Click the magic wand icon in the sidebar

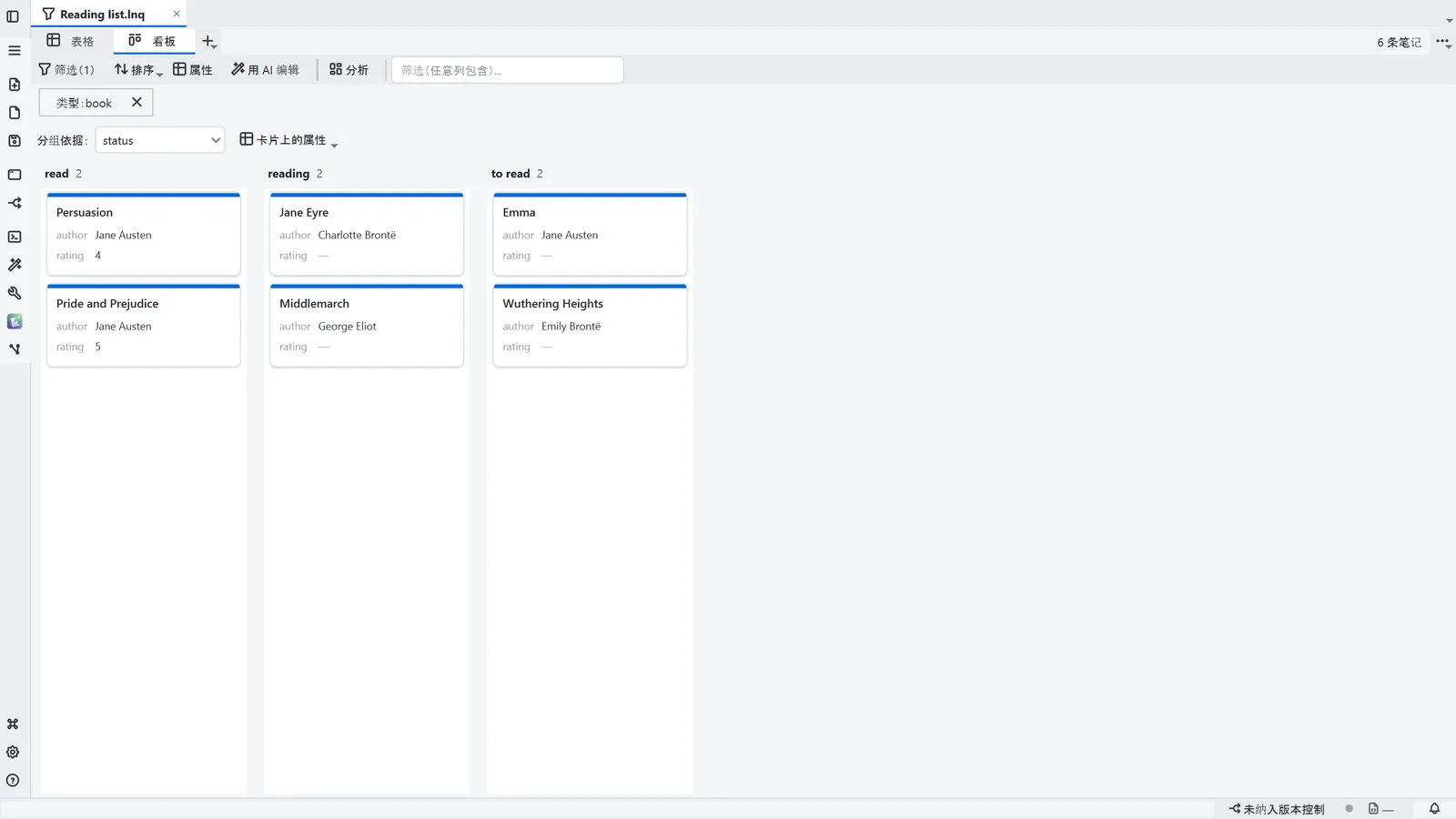(x=15, y=265)
